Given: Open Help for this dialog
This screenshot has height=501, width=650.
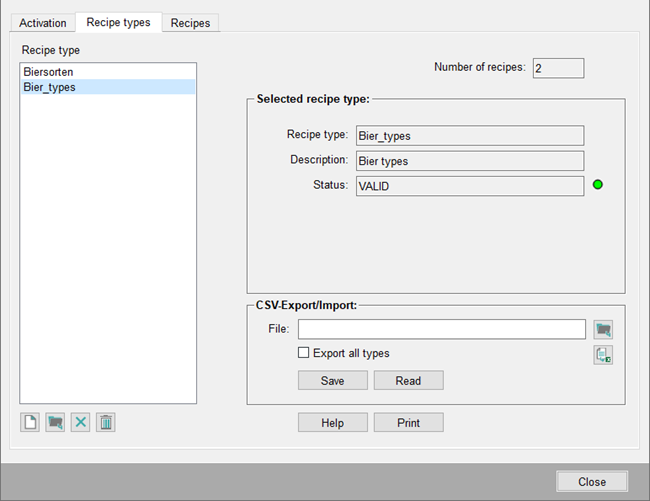Looking at the screenshot, I should (x=332, y=423).
